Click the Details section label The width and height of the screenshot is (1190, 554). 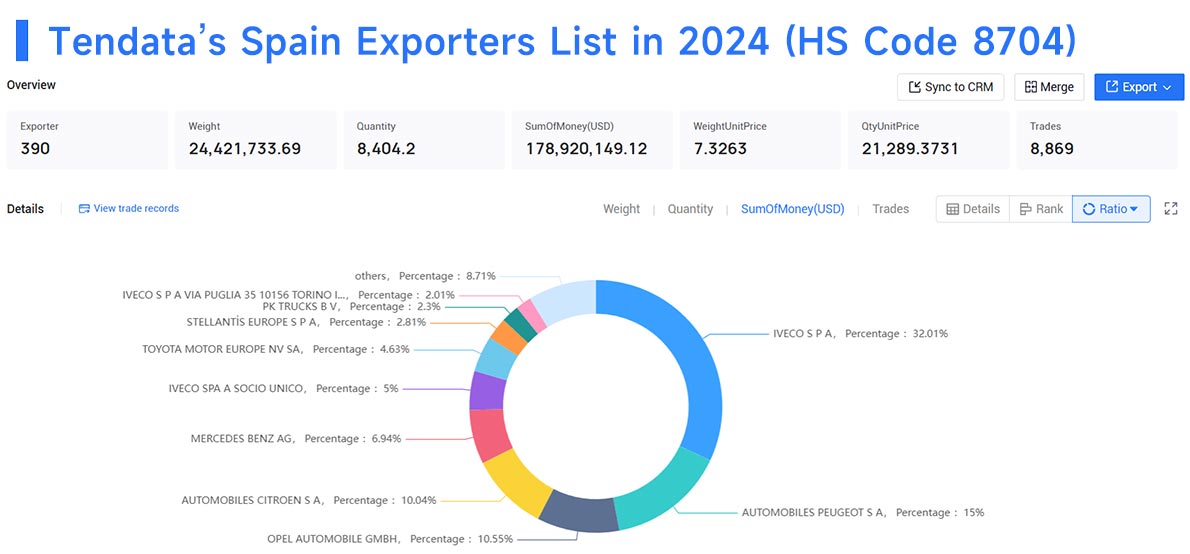(25, 209)
